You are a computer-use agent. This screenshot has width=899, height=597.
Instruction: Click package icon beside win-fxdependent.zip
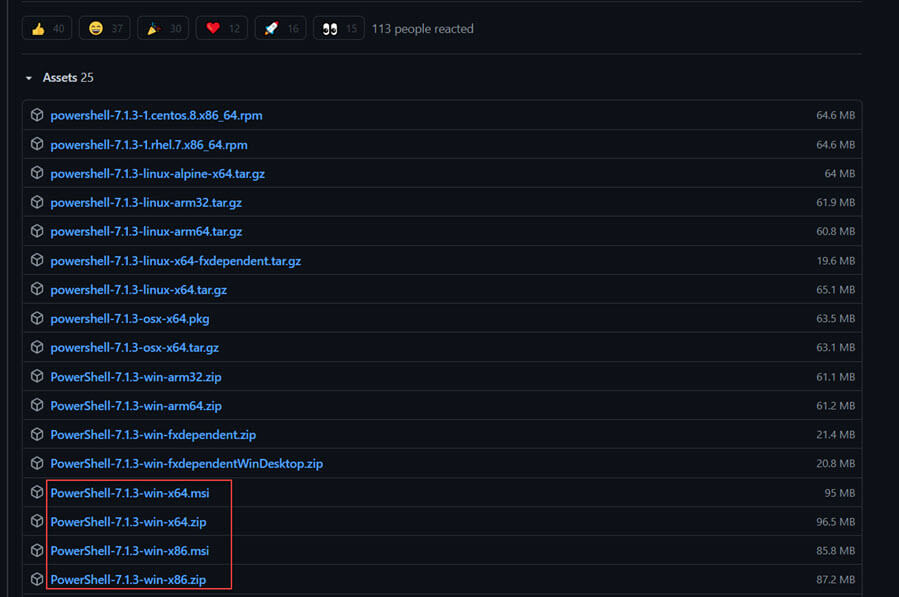[x=37, y=434]
